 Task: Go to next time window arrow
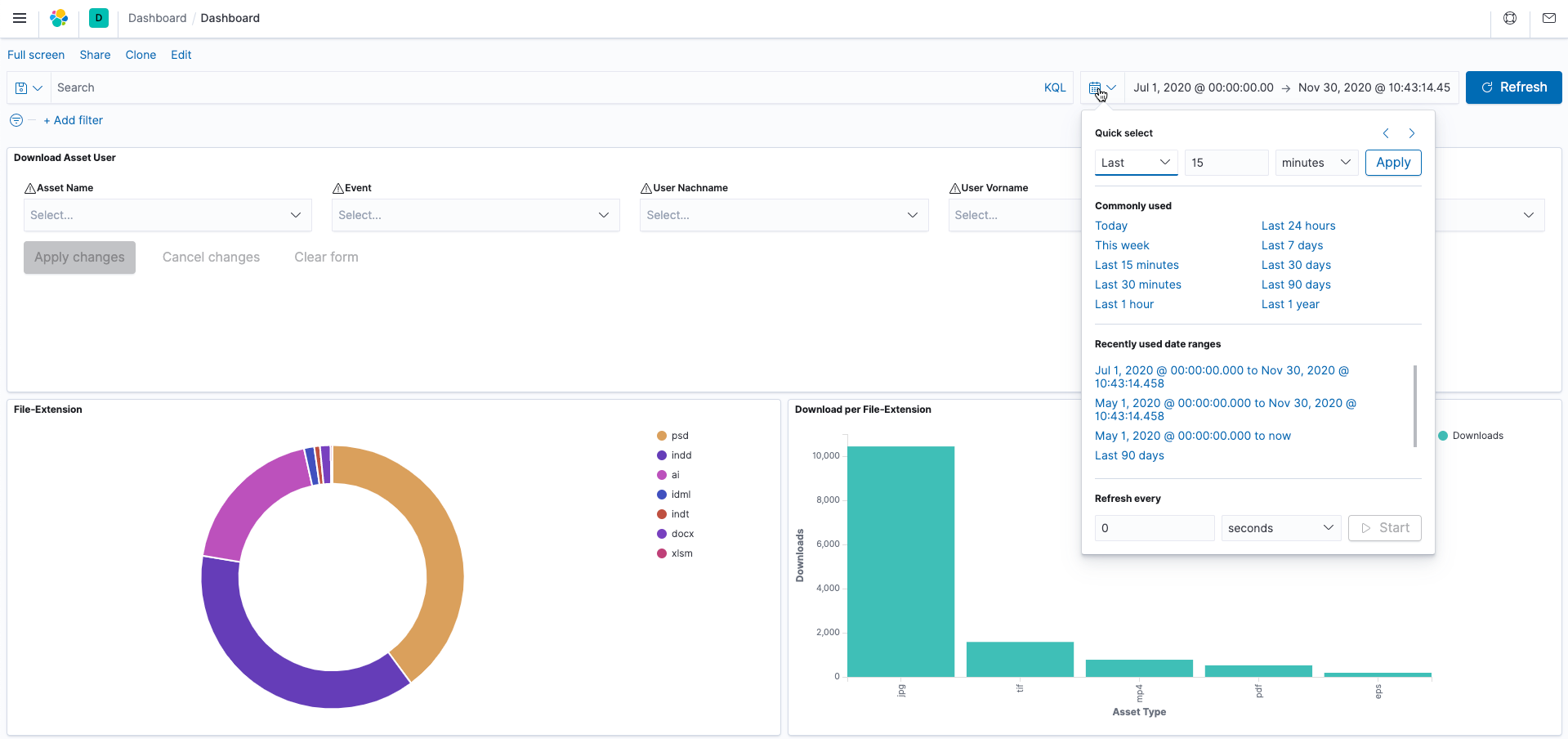1411,133
